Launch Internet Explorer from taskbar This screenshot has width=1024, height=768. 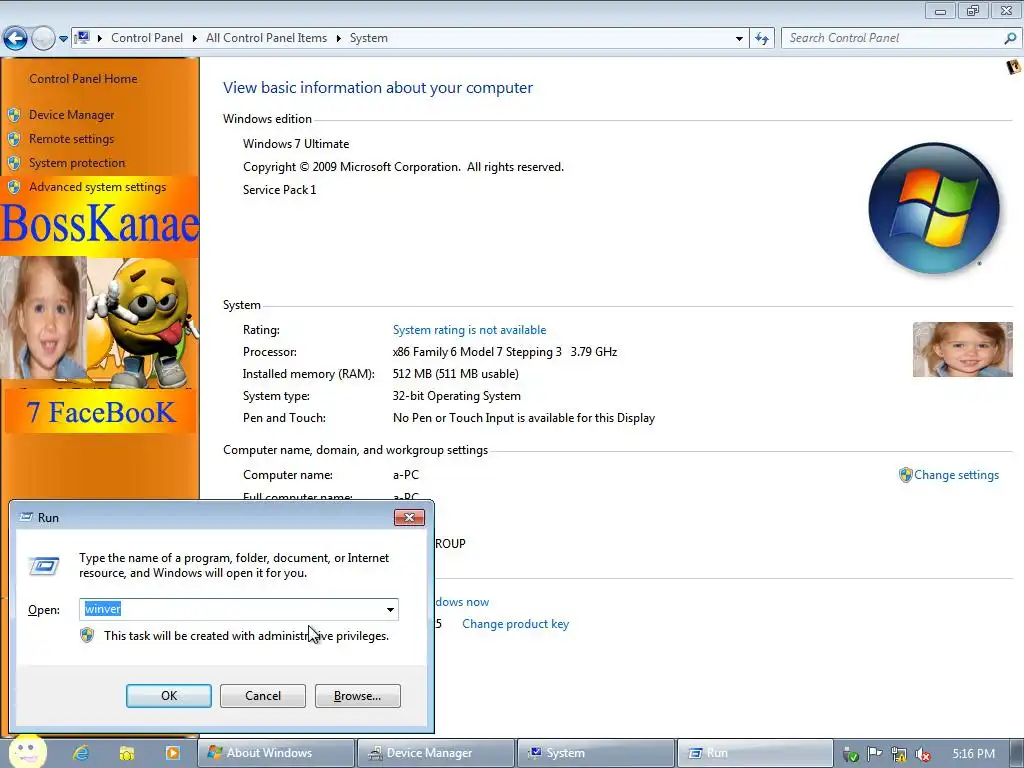[x=81, y=753]
